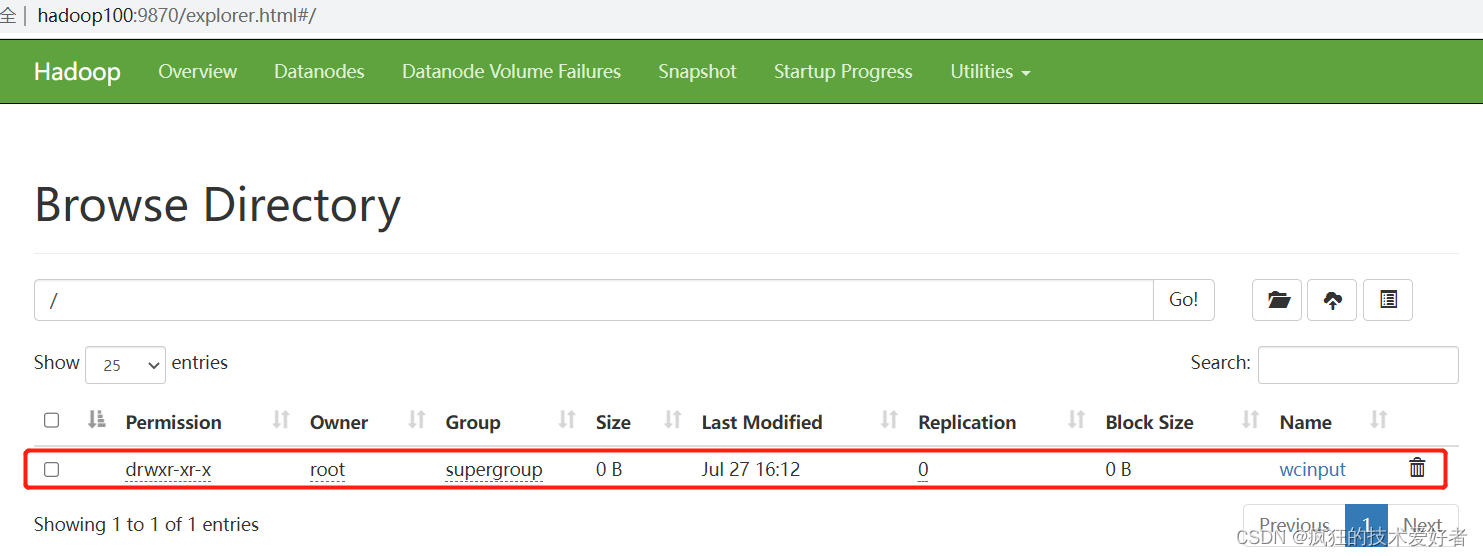Sort by Block Size arrows icon
This screenshot has width=1483, height=556.
[1250, 421]
